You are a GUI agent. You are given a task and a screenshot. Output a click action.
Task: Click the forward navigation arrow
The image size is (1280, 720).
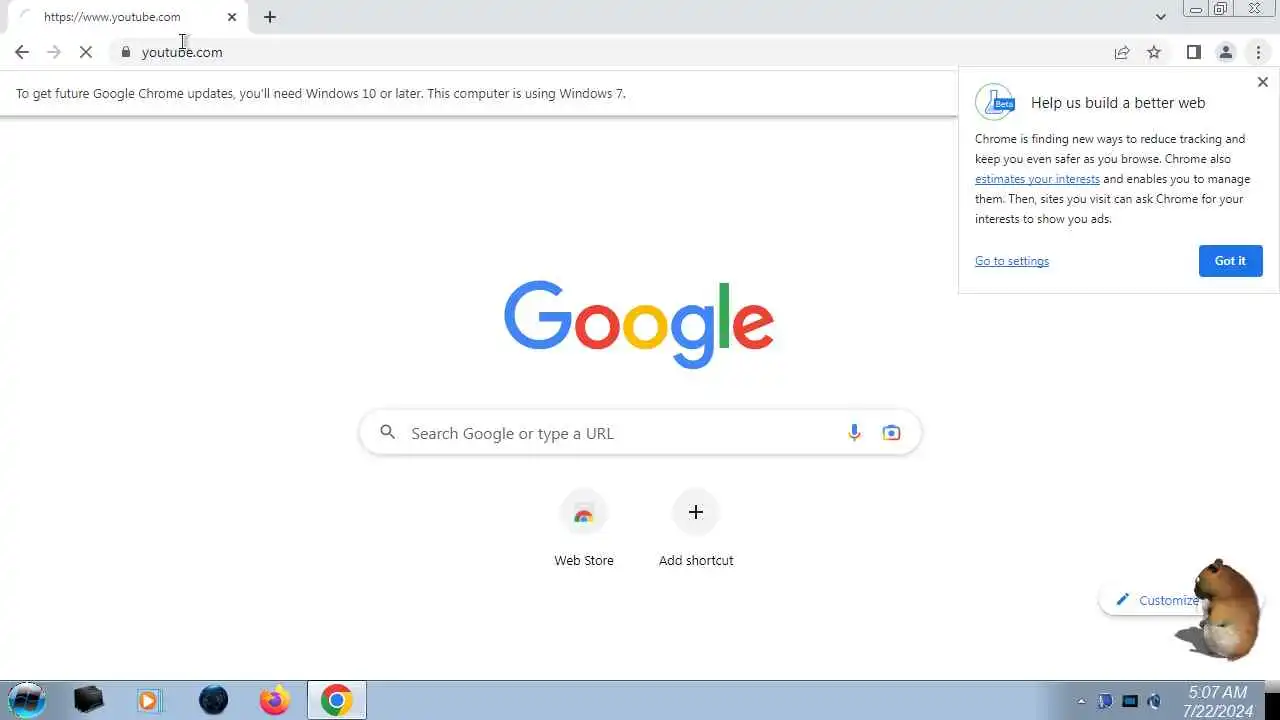point(54,52)
